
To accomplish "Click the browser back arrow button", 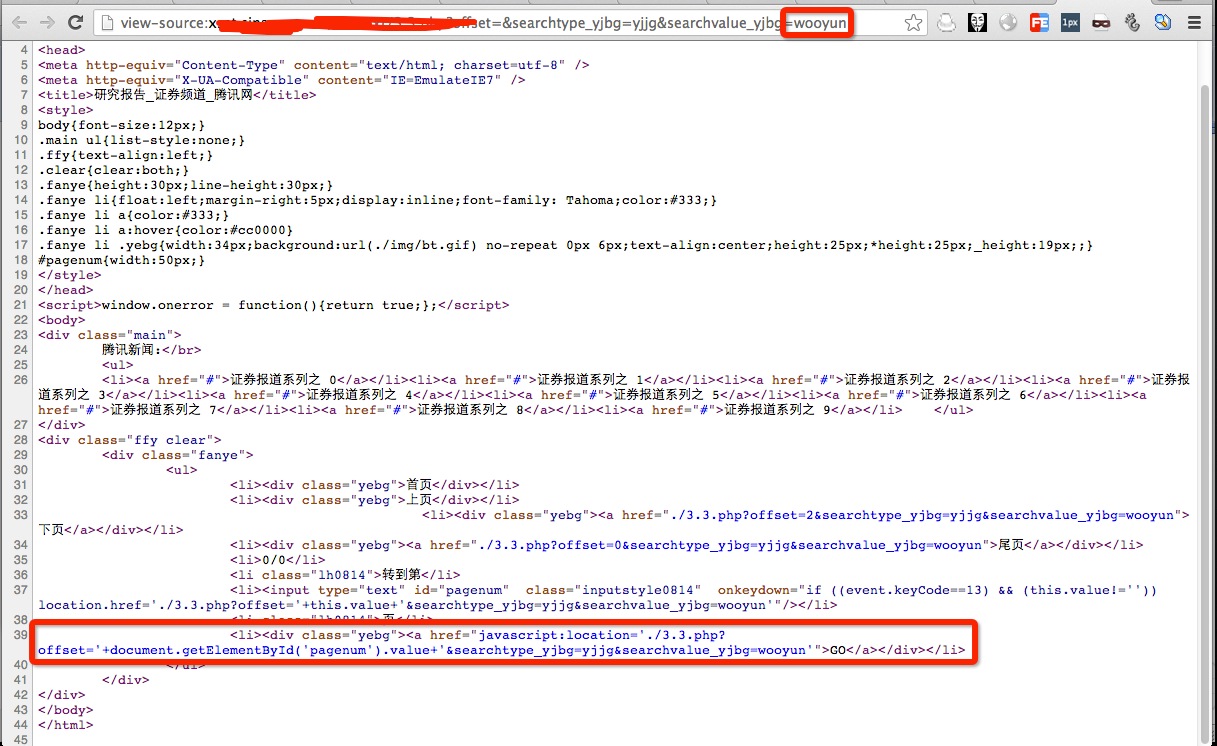I will [x=18, y=22].
